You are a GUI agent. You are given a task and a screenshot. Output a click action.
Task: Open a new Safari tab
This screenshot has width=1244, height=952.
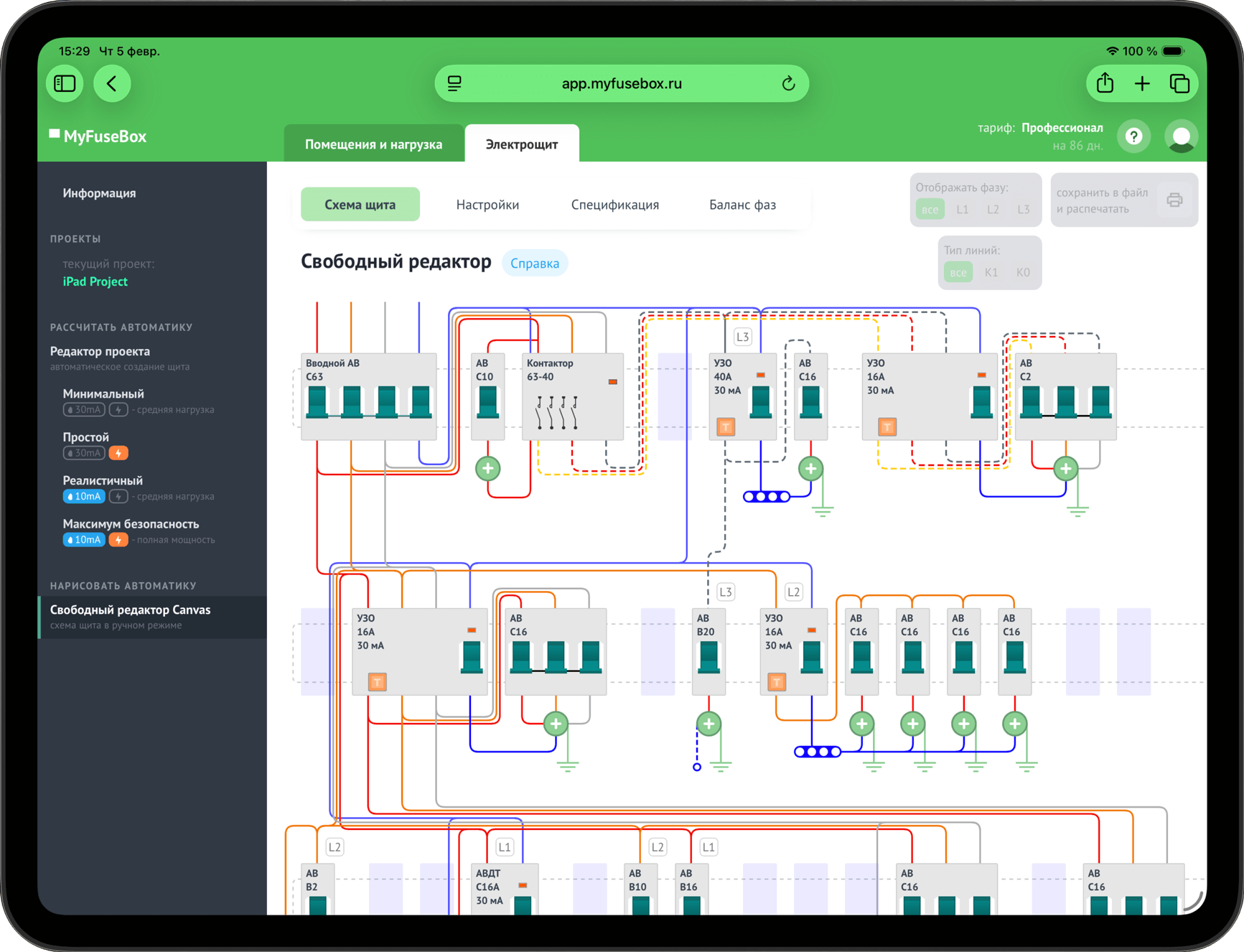pyautogui.click(x=1142, y=83)
